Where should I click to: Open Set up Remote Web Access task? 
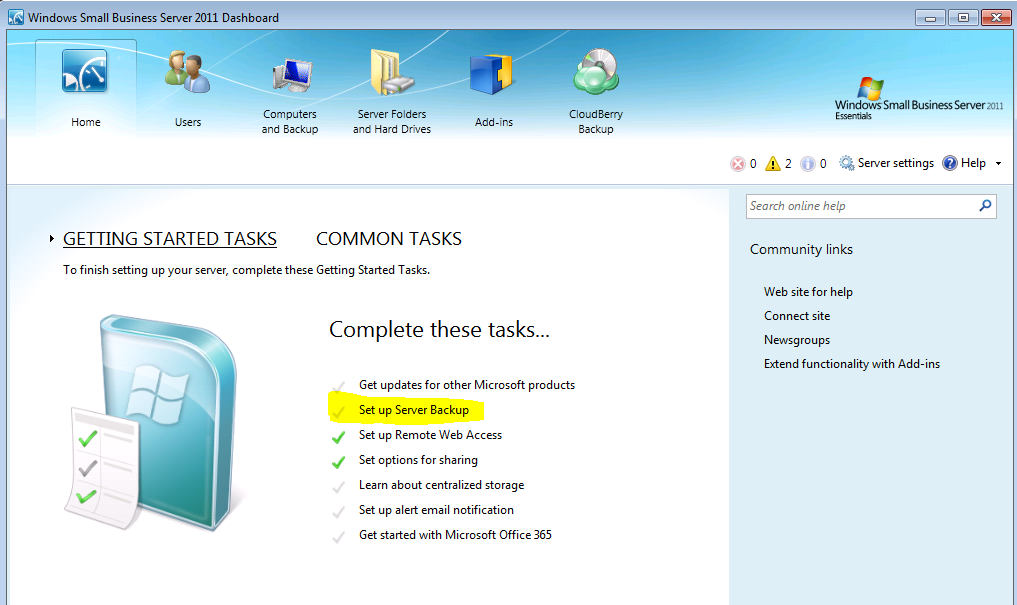pos(430,435)
